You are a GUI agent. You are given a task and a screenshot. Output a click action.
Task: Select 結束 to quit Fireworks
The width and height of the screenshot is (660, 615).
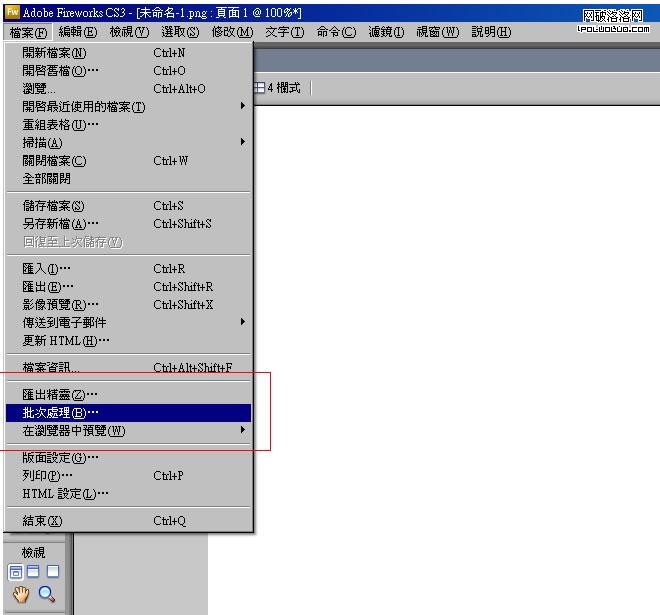point(42,521)
